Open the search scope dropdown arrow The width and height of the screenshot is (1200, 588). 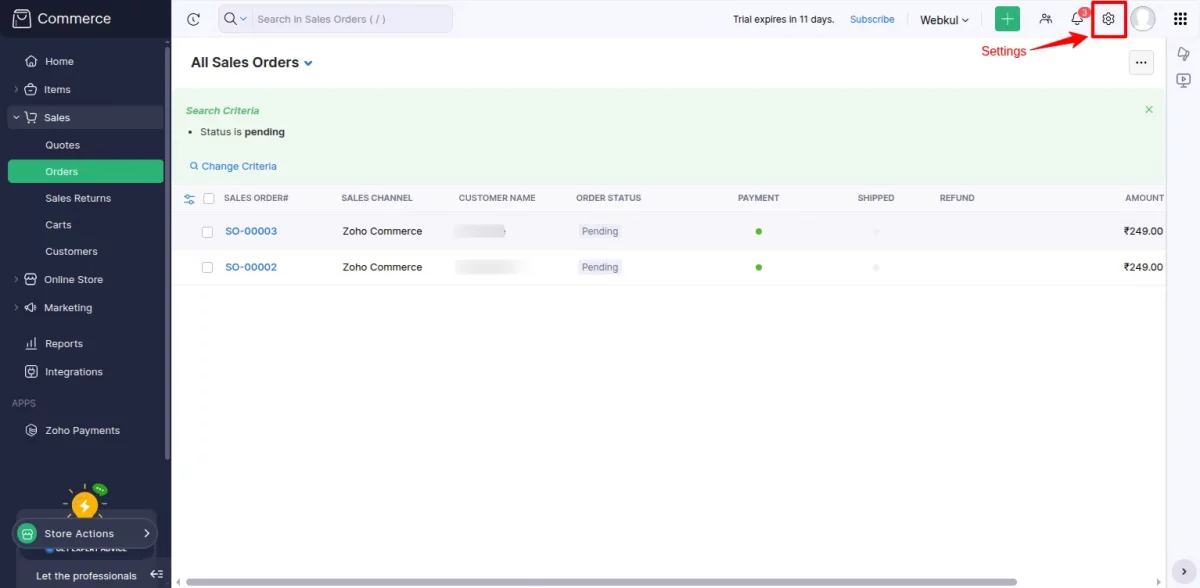[243, 19]
